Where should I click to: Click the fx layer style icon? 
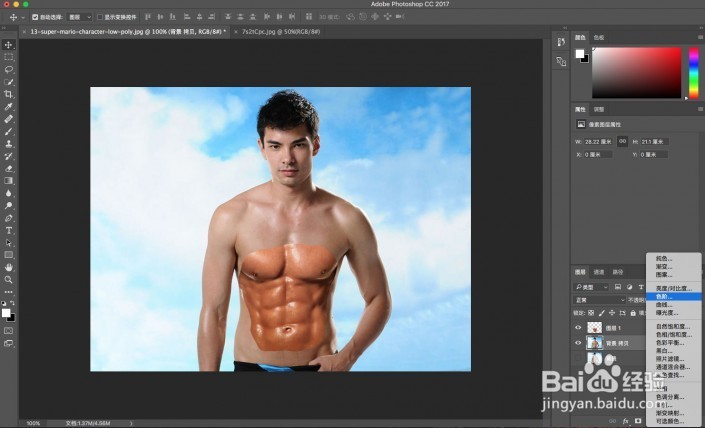[x=625, y=421]
